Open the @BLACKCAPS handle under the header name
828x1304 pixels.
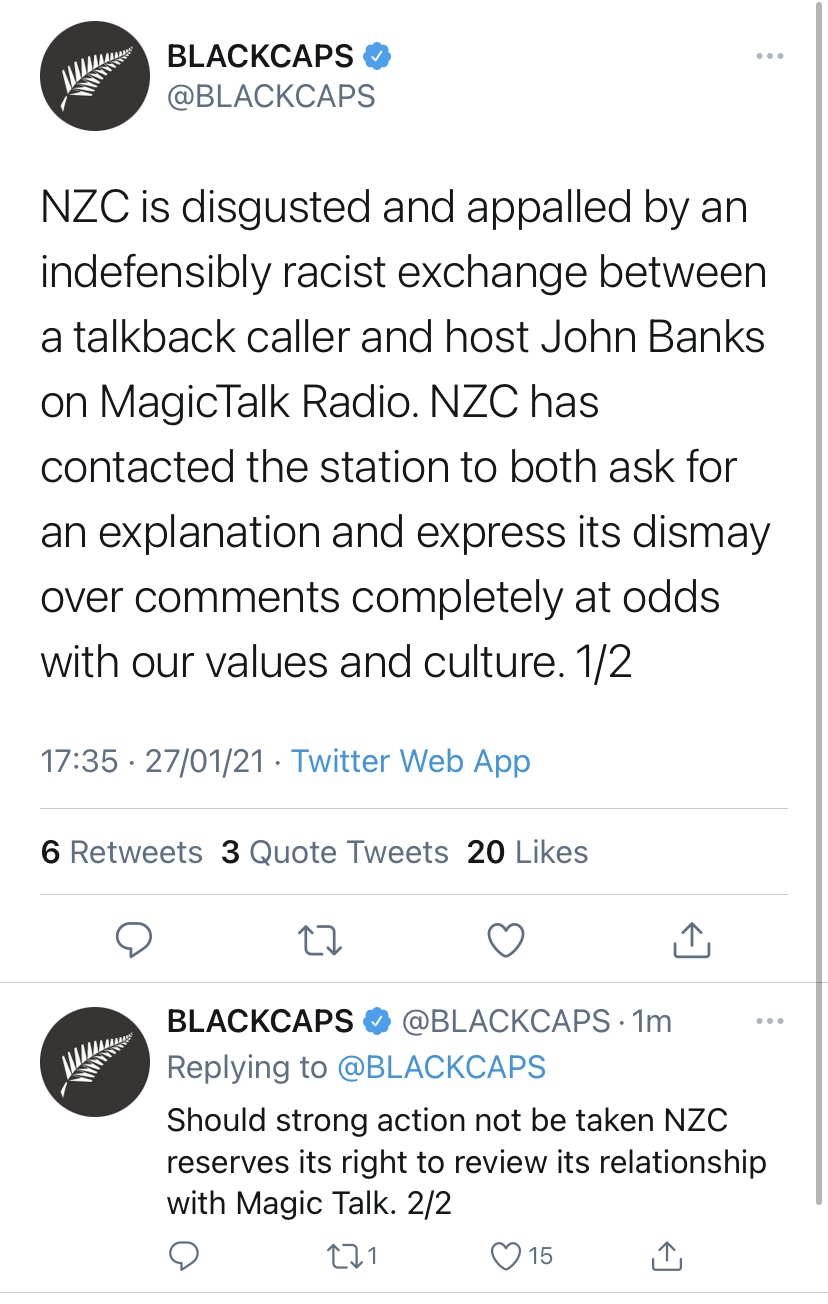tap(271, 96)
